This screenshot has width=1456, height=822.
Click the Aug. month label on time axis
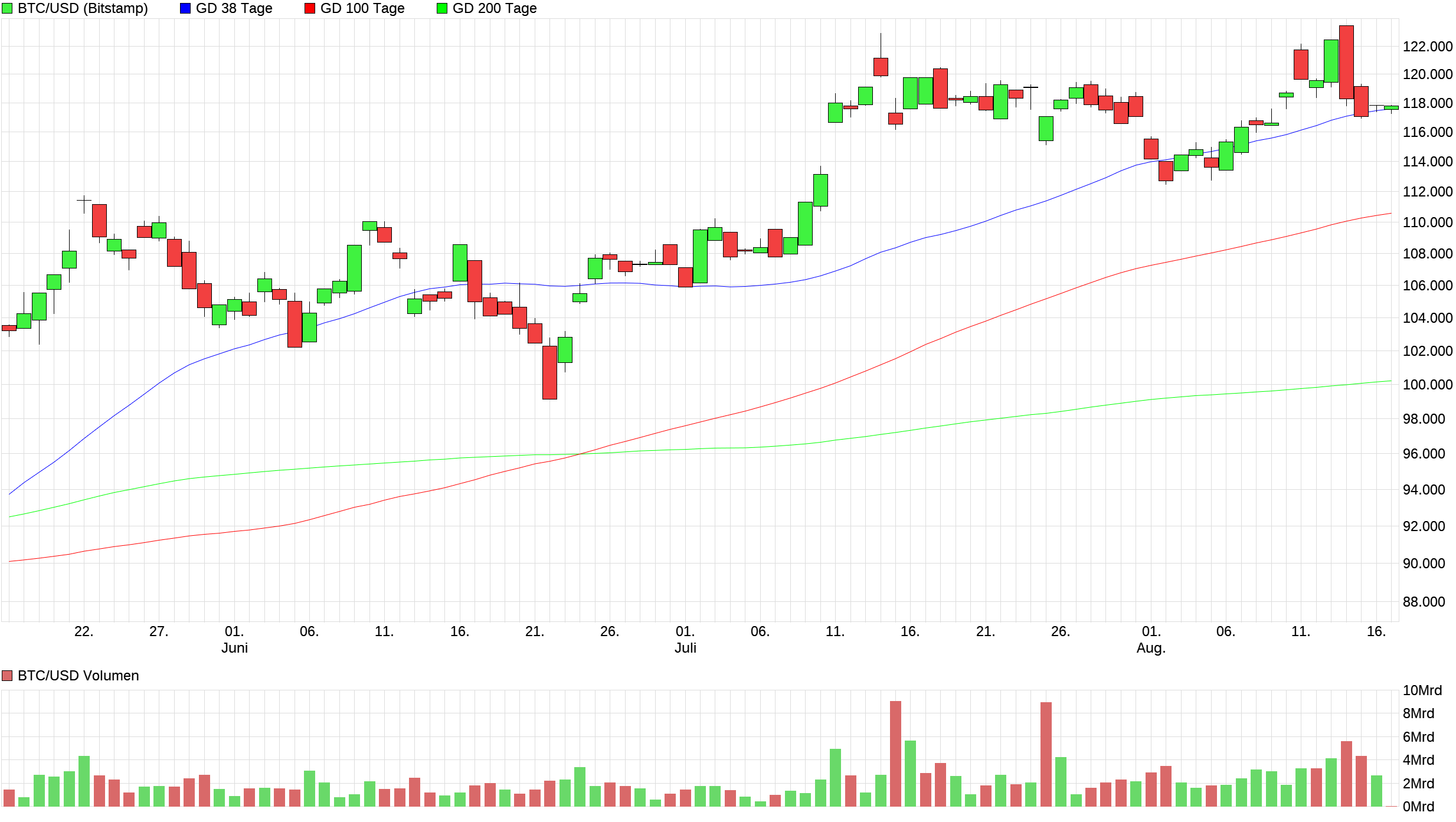coord(1151,648)
